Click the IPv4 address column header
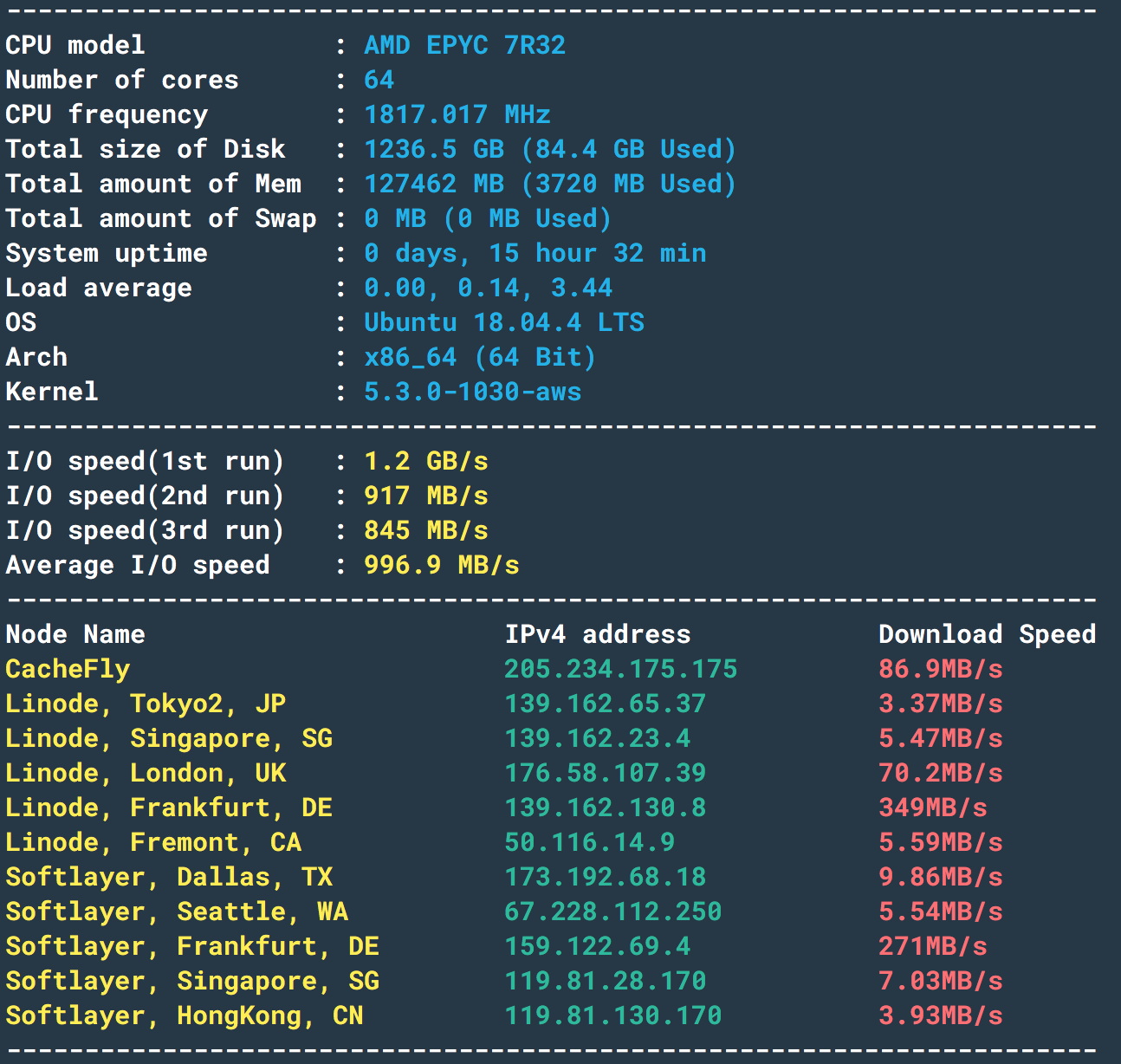This screenshot has height=1064, width=1121. point(598,634)
